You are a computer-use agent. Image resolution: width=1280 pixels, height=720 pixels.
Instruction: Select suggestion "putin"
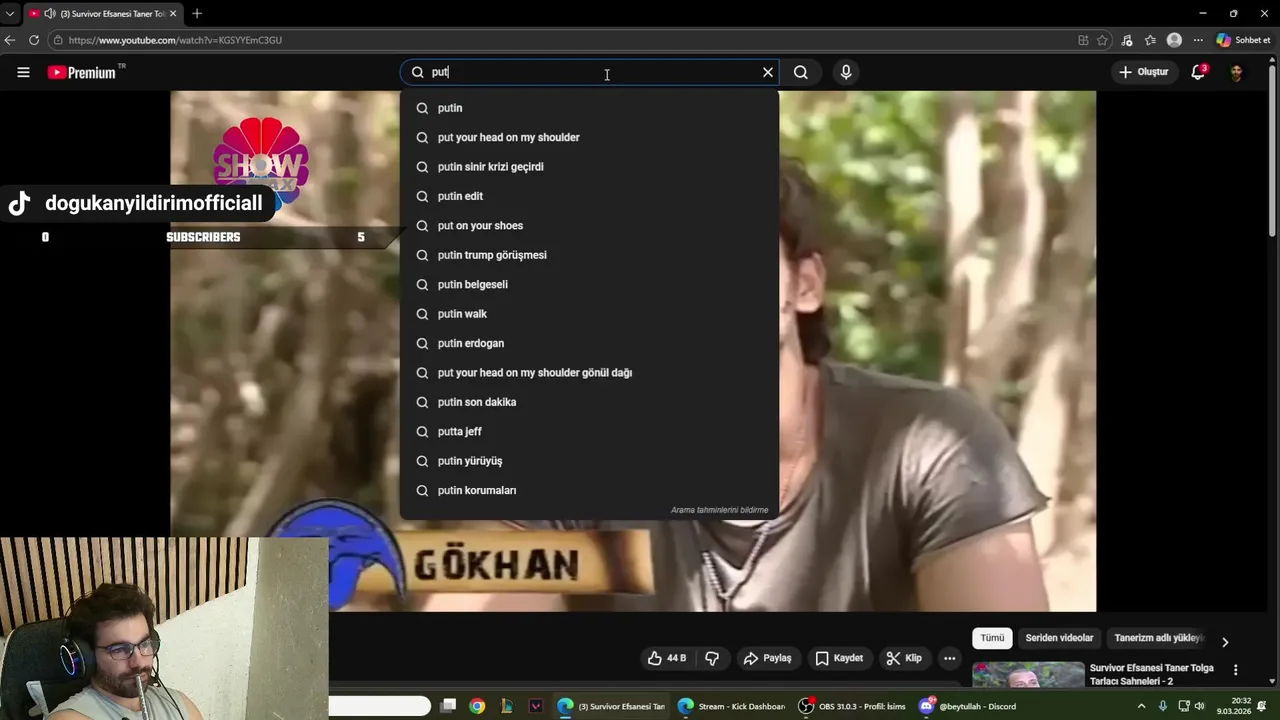(589, 108)
